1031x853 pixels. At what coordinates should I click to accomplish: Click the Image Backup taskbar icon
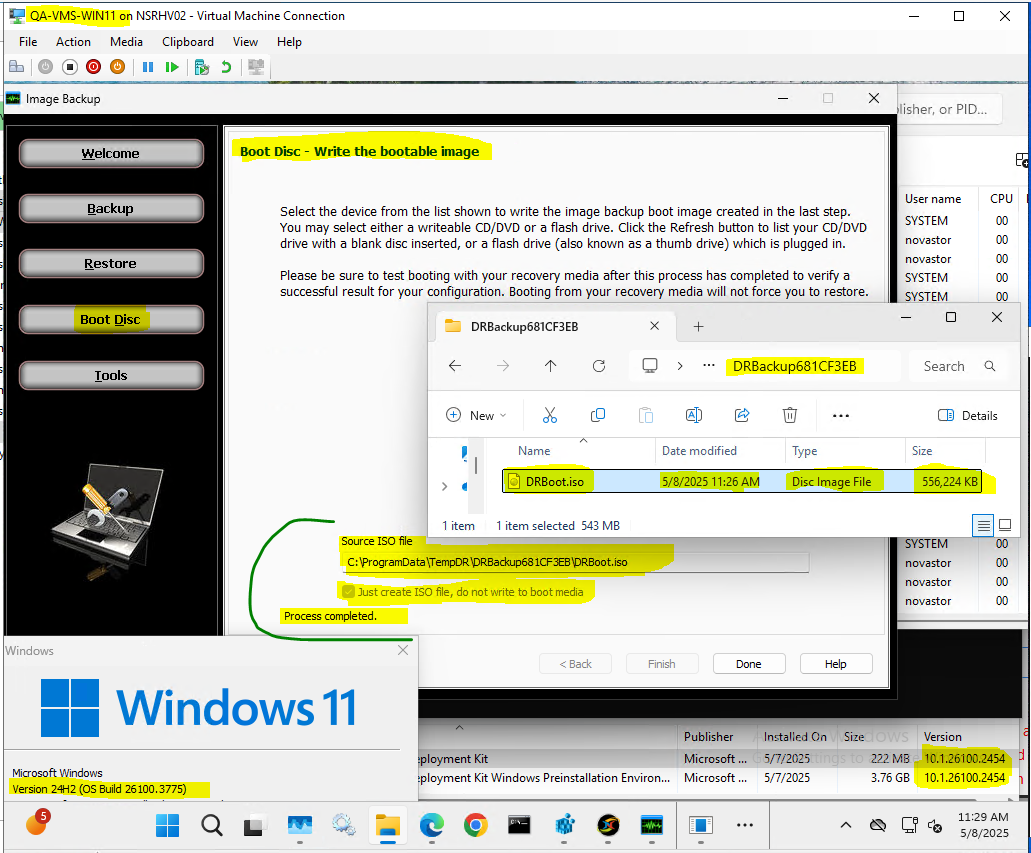pos(652,825)
